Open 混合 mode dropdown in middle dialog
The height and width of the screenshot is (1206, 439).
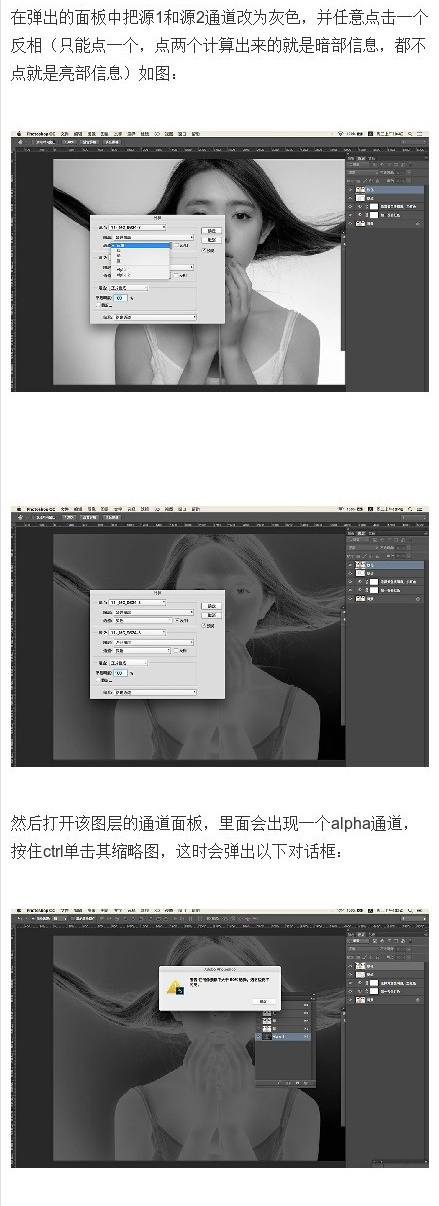pyautogui.click(x=129, y=663)
